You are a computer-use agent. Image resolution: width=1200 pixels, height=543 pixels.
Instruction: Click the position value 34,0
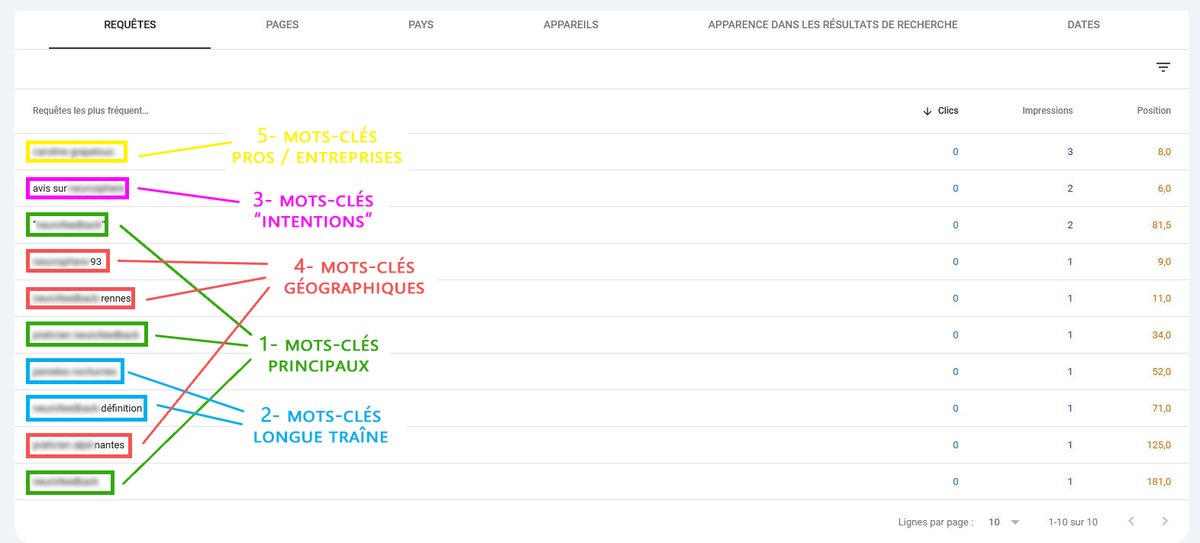tap(1159, 335)
